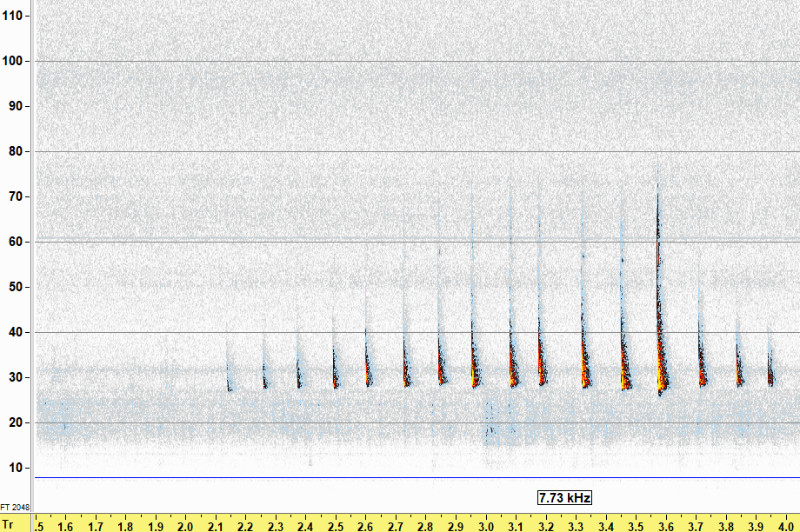
Task: Click the 80 kHz frequency axis label
Action: click(15, 152)
